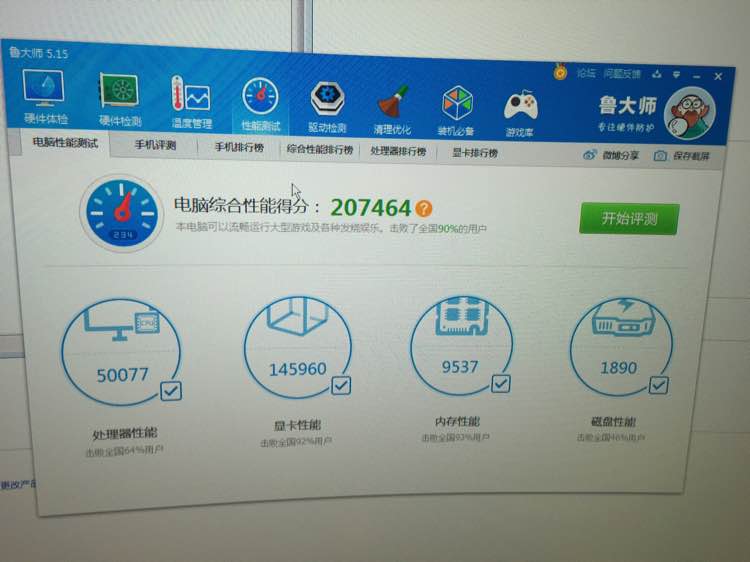Click 微博分享 share link
This screenshot has width=750, height=562.
(611, 155)
